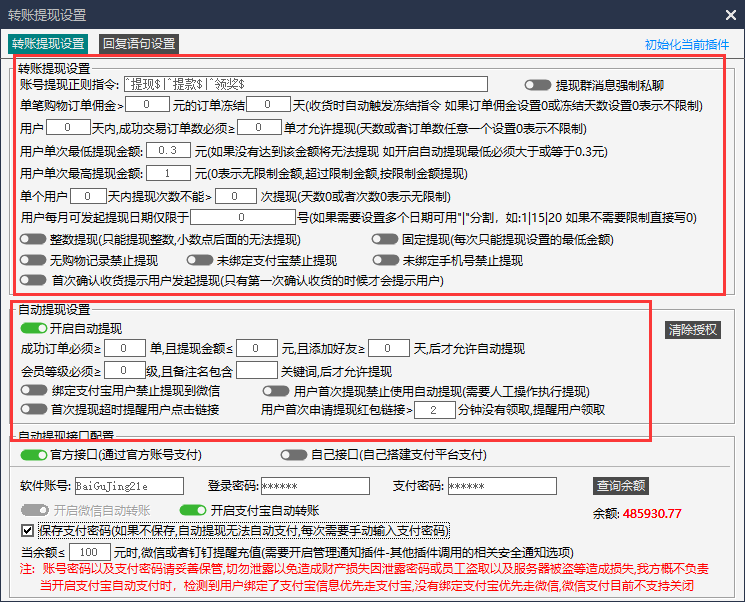Viewport: 745px width, 602px height.
Task: Click the 清除授权 button
Action: tap(693, 330)
